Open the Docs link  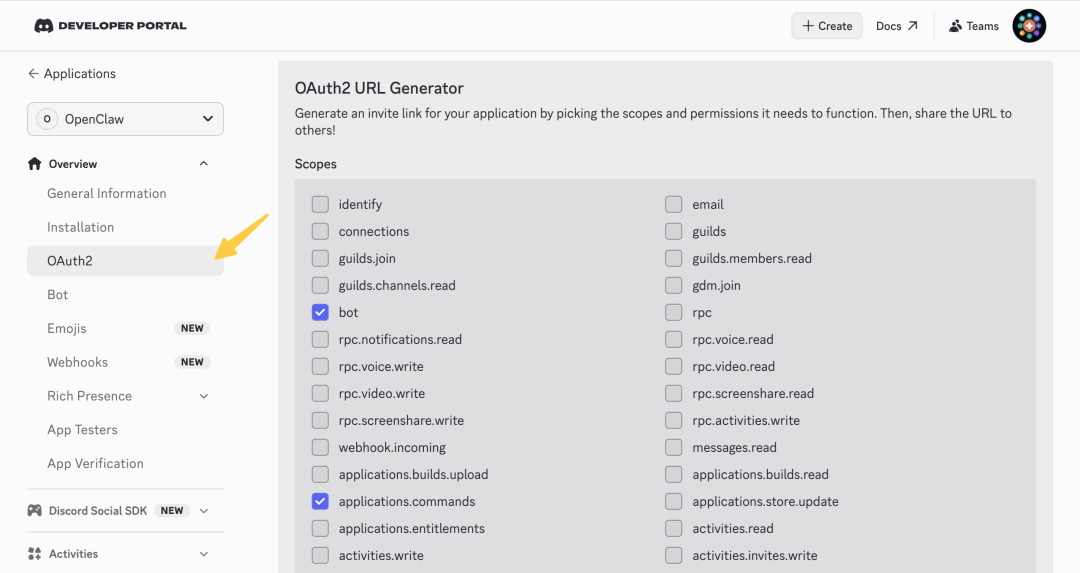coord(896,26)
